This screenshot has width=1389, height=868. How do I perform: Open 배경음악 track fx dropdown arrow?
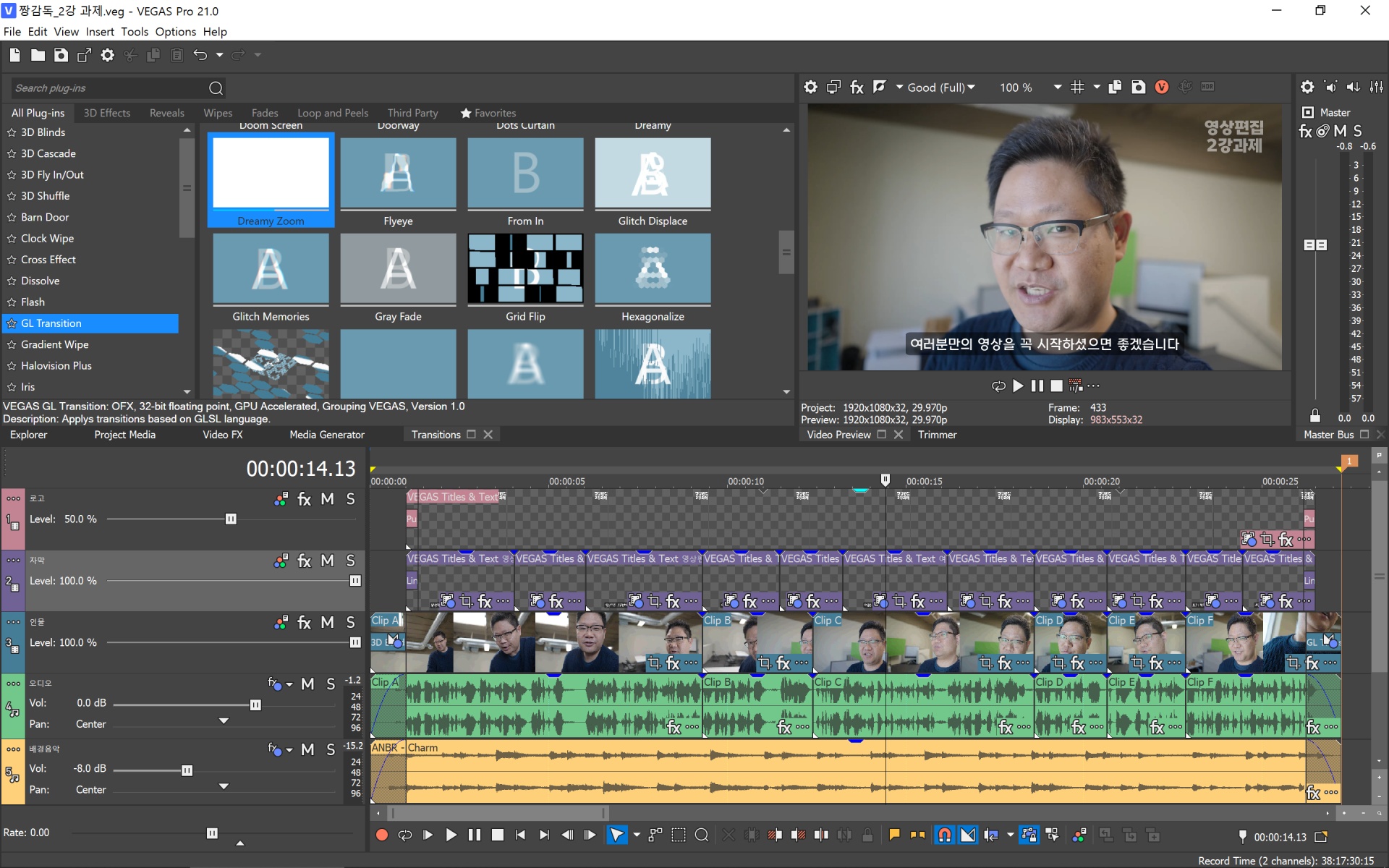[289, 750]
